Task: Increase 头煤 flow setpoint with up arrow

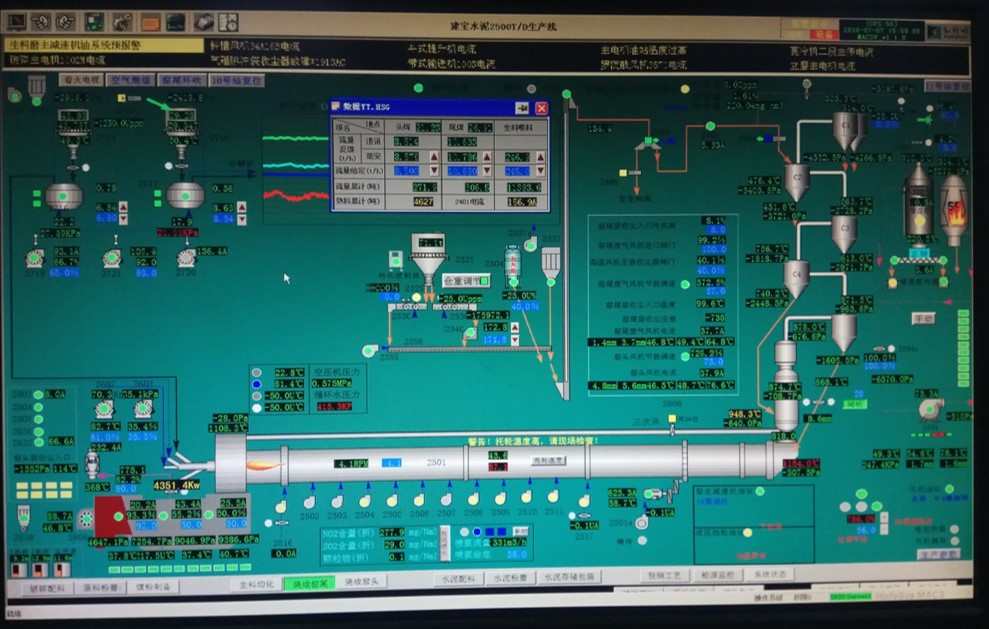Action: pos(434,157)
